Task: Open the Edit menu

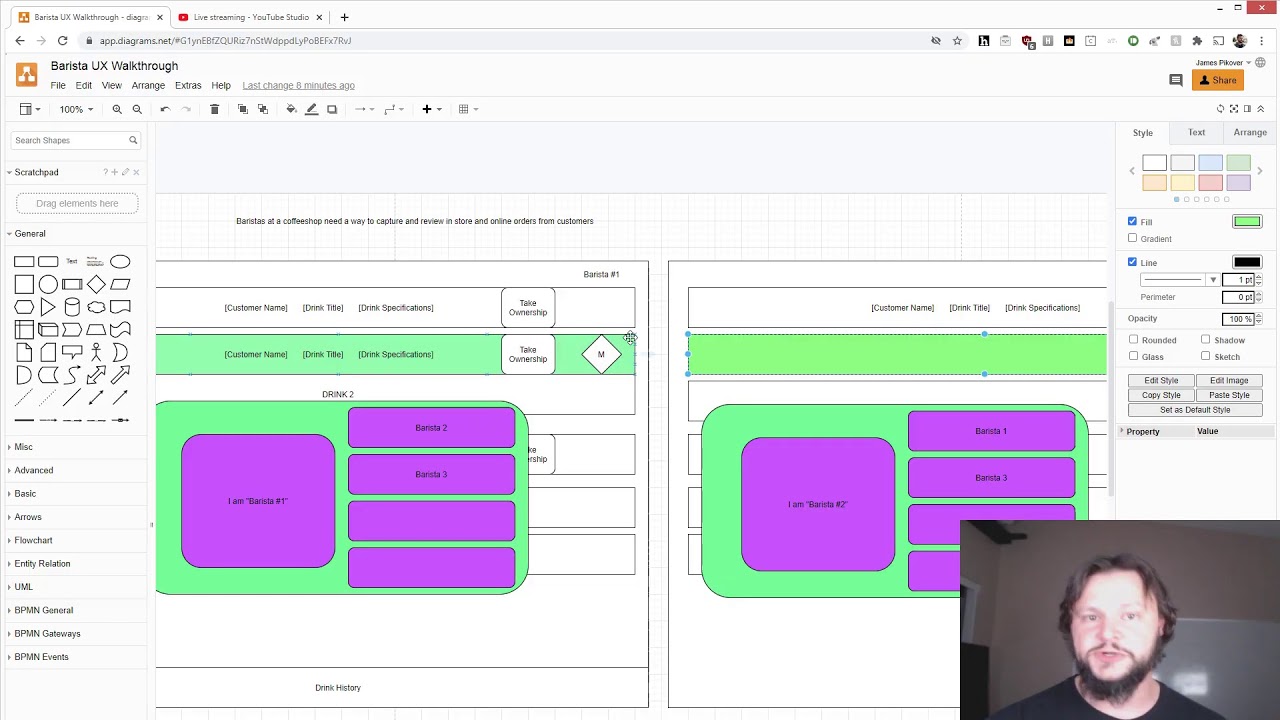Action: pyautogui.click(x=84, y=85)
